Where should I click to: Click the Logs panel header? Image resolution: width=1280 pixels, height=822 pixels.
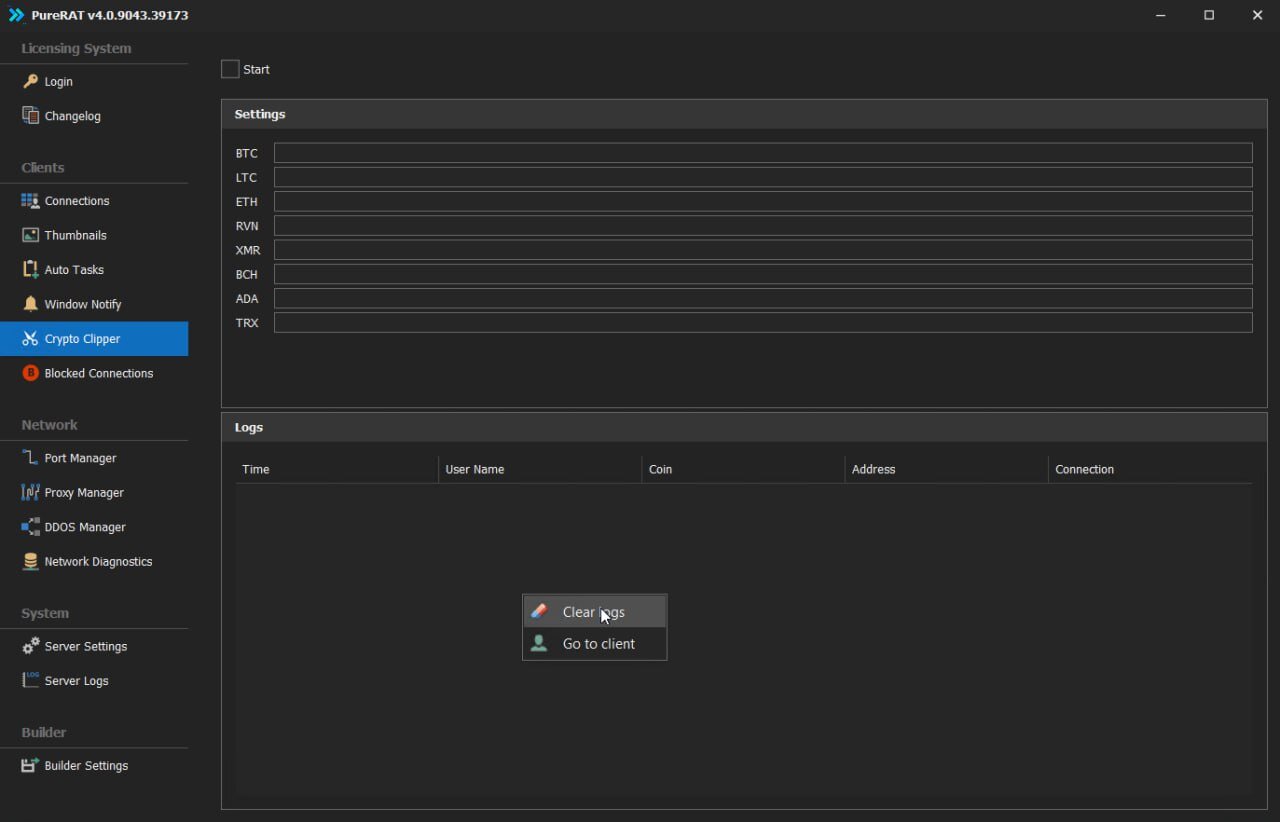click(x=744, y=427)
